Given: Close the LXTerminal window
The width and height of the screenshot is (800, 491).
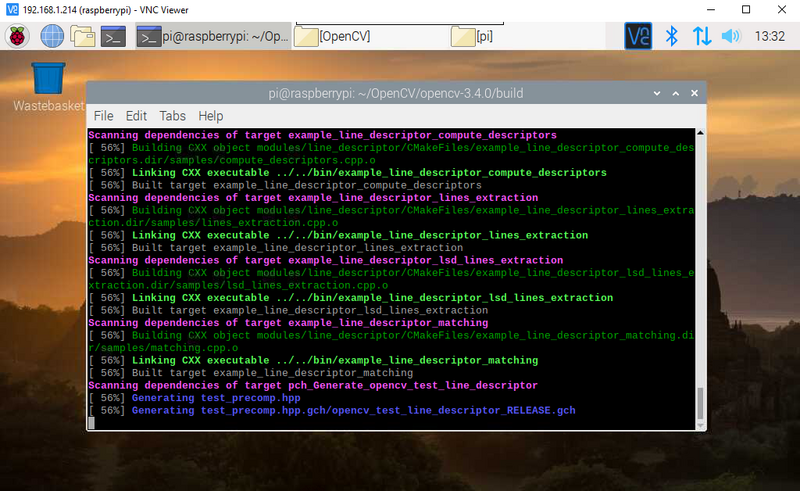Looking at the screenshot, I should coord(694,93).
